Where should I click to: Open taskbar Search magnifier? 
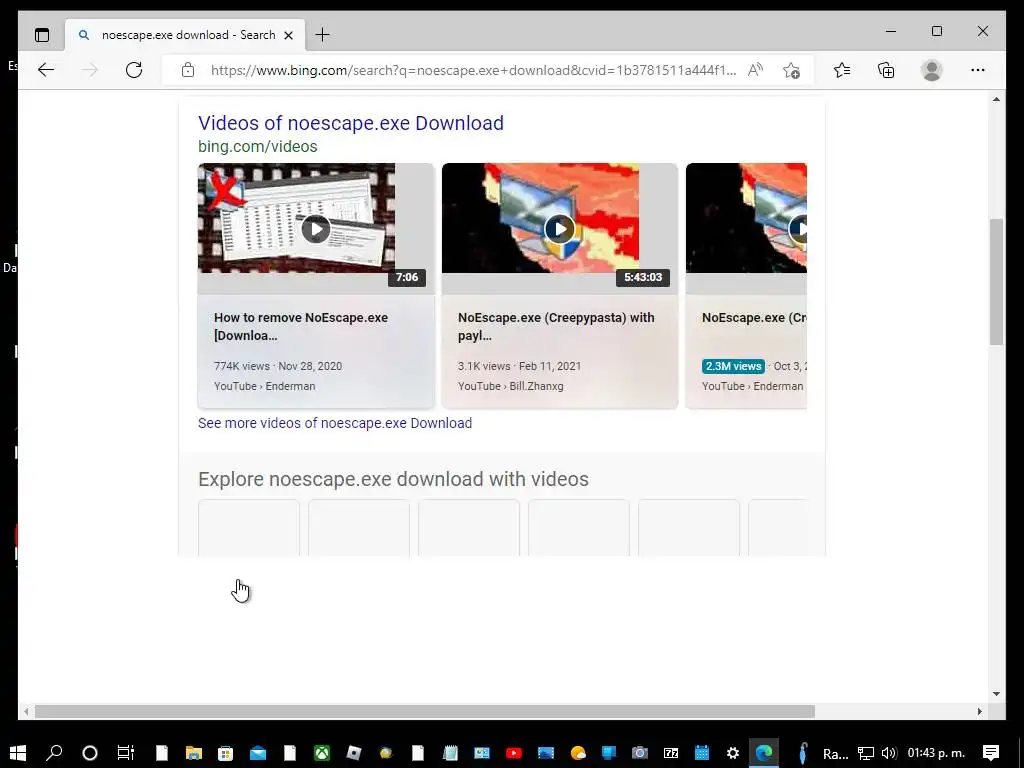pyautogui.click(x=54, y=753)
